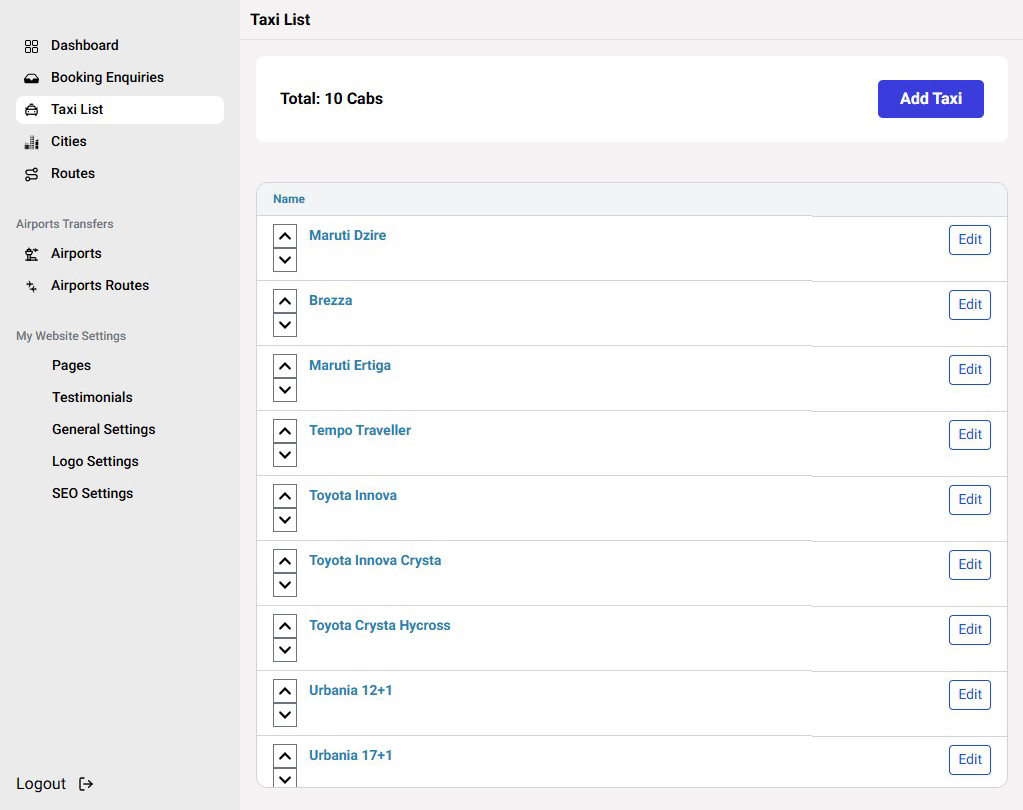Image resolution: width=1023 pixels, height=810 pixels.
Task: Click the Add Taxi button
Action: tap(930, 99)
